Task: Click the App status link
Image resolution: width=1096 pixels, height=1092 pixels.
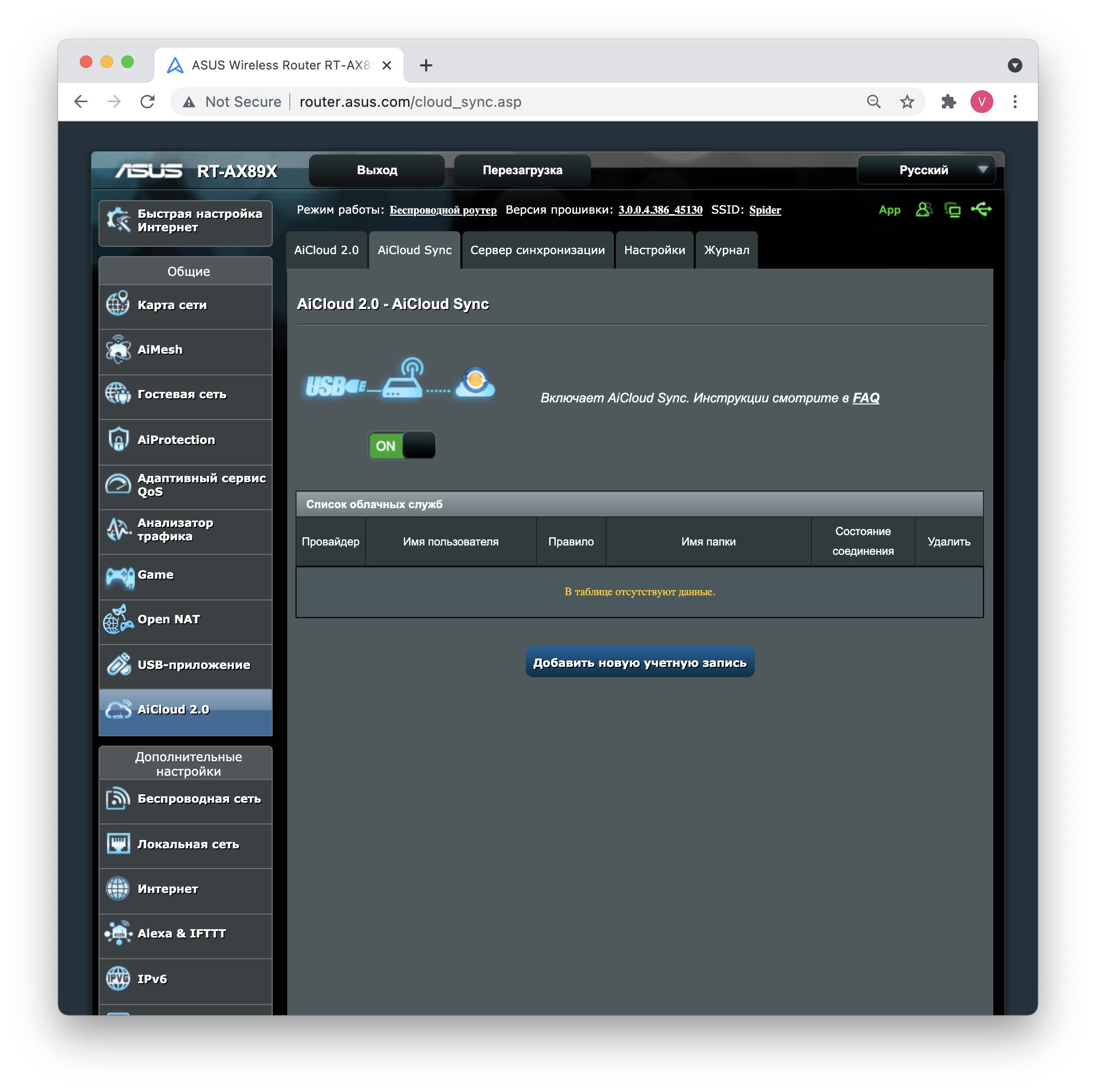Action: [890, 210]
